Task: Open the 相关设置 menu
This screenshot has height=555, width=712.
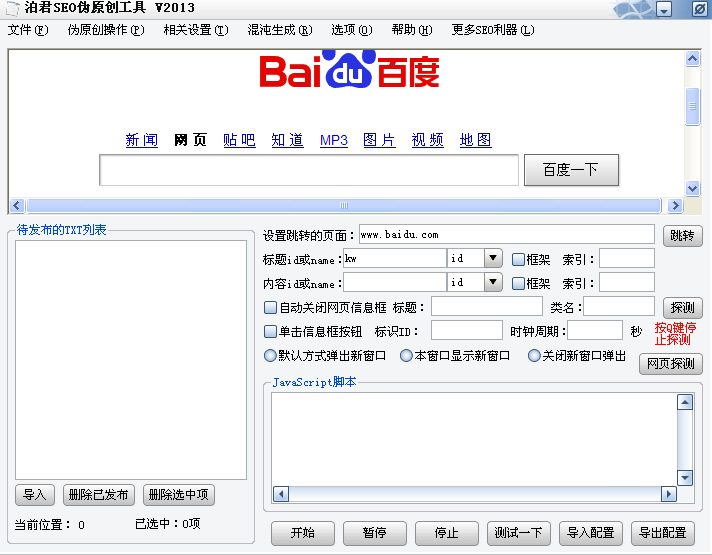Action: (x=196, y=30)
